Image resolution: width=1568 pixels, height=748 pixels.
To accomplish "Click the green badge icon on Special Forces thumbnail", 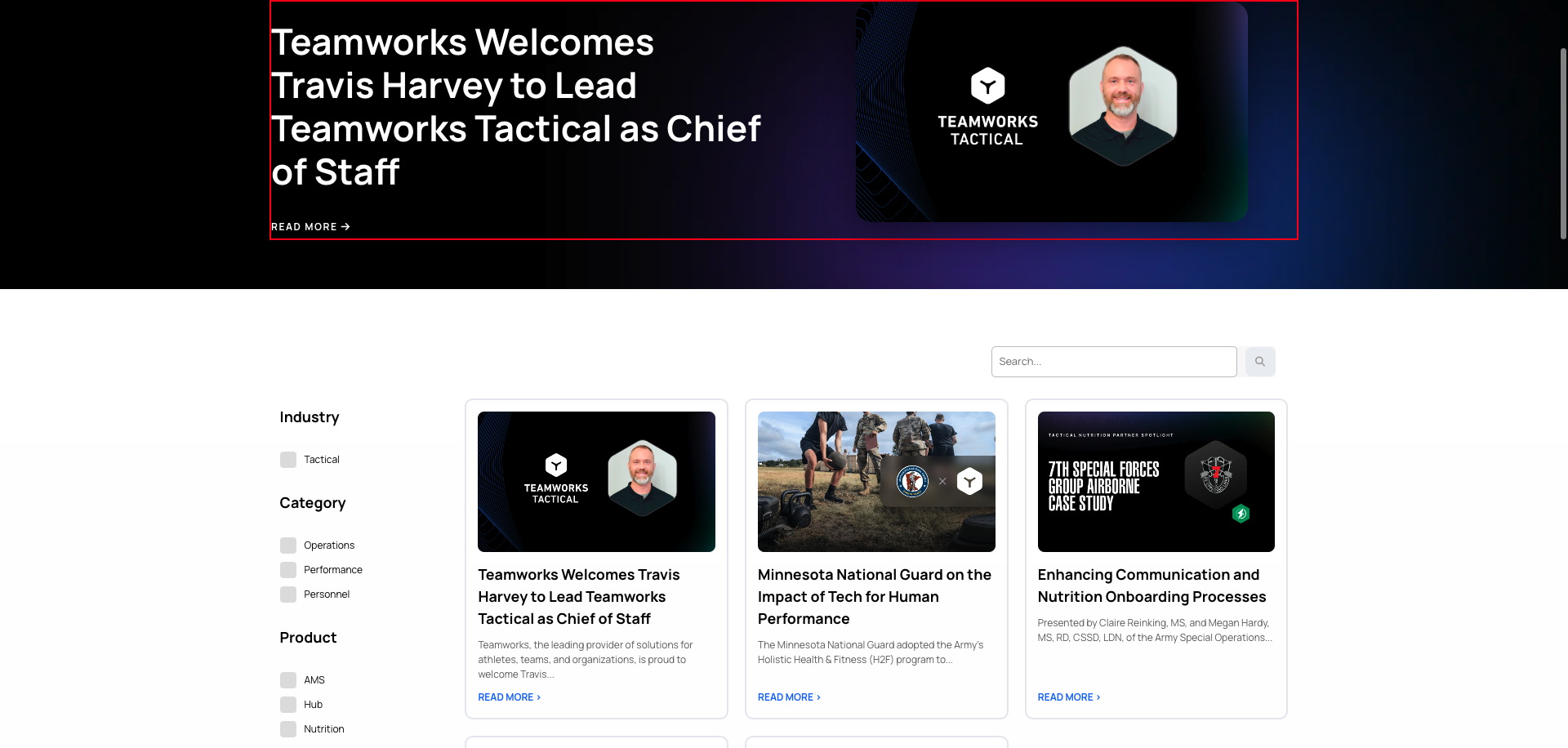I will 1241,514.
